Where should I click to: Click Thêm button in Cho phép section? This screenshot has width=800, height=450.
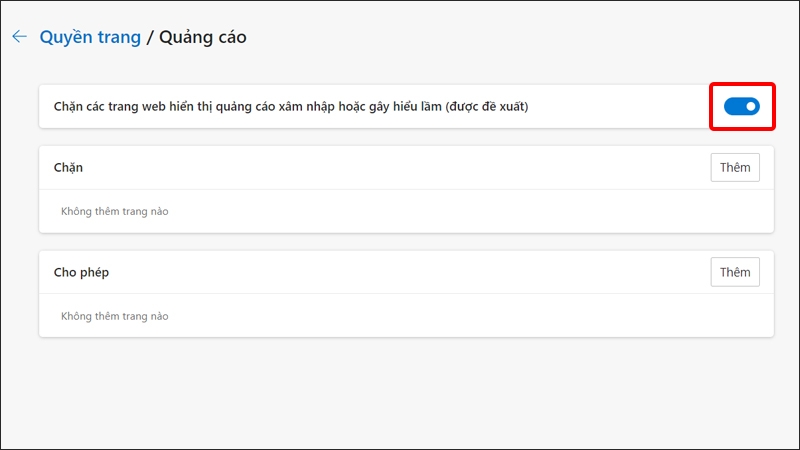pos(735,272)
